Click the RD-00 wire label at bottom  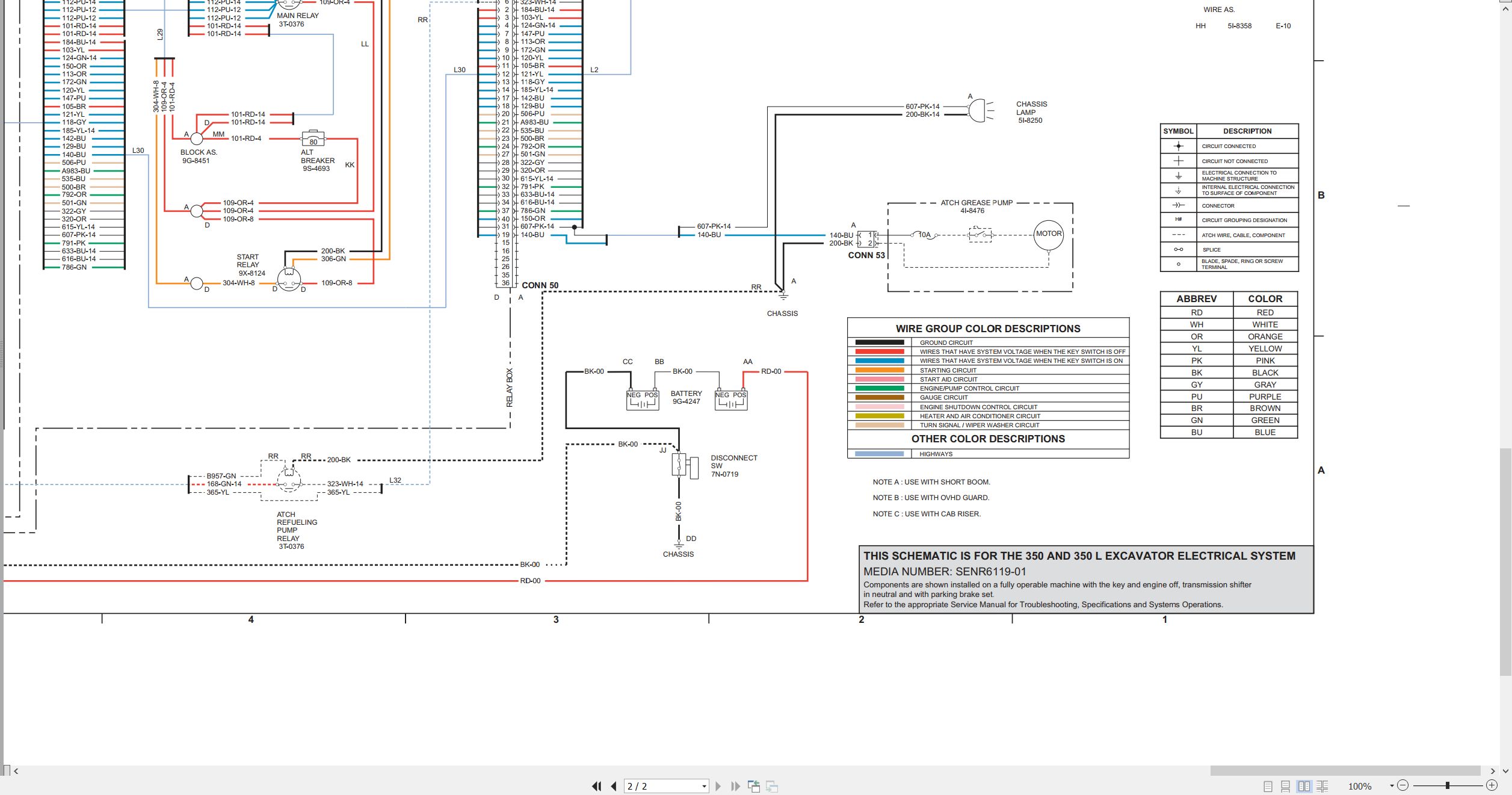pyautogui.click(x=530, y=581)
